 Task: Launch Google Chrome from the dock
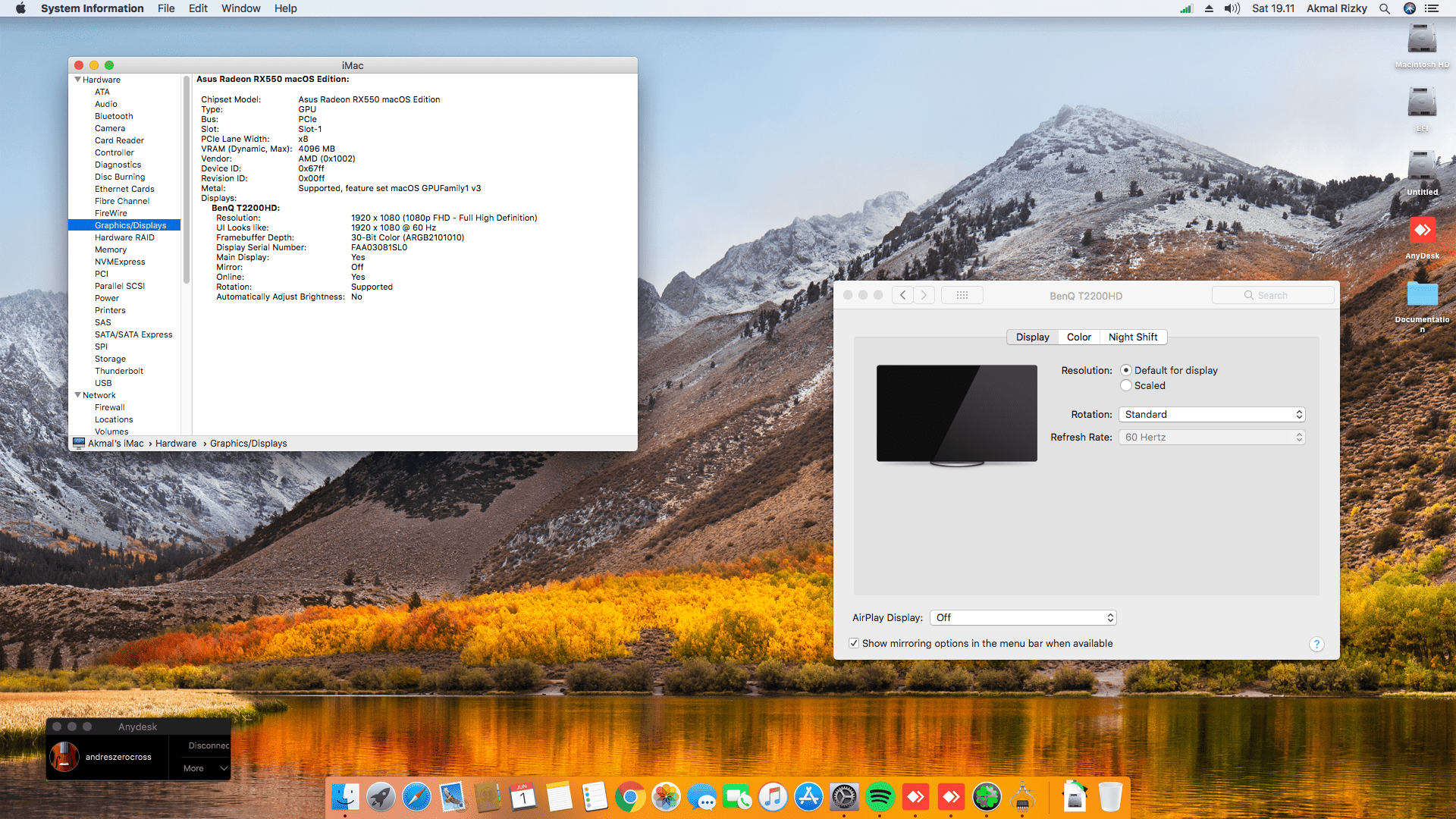630,797
